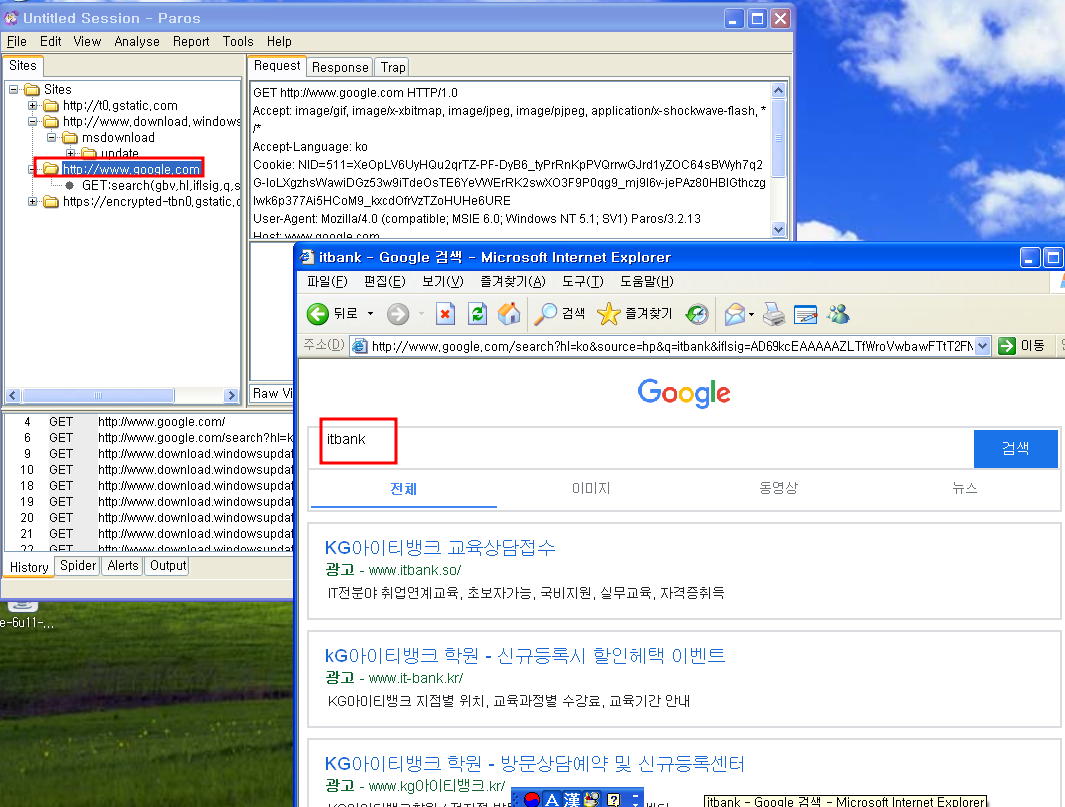Open the IE address bar dropdown
The width and height of the screenshot is (1065, 807).
pos(982,346)
